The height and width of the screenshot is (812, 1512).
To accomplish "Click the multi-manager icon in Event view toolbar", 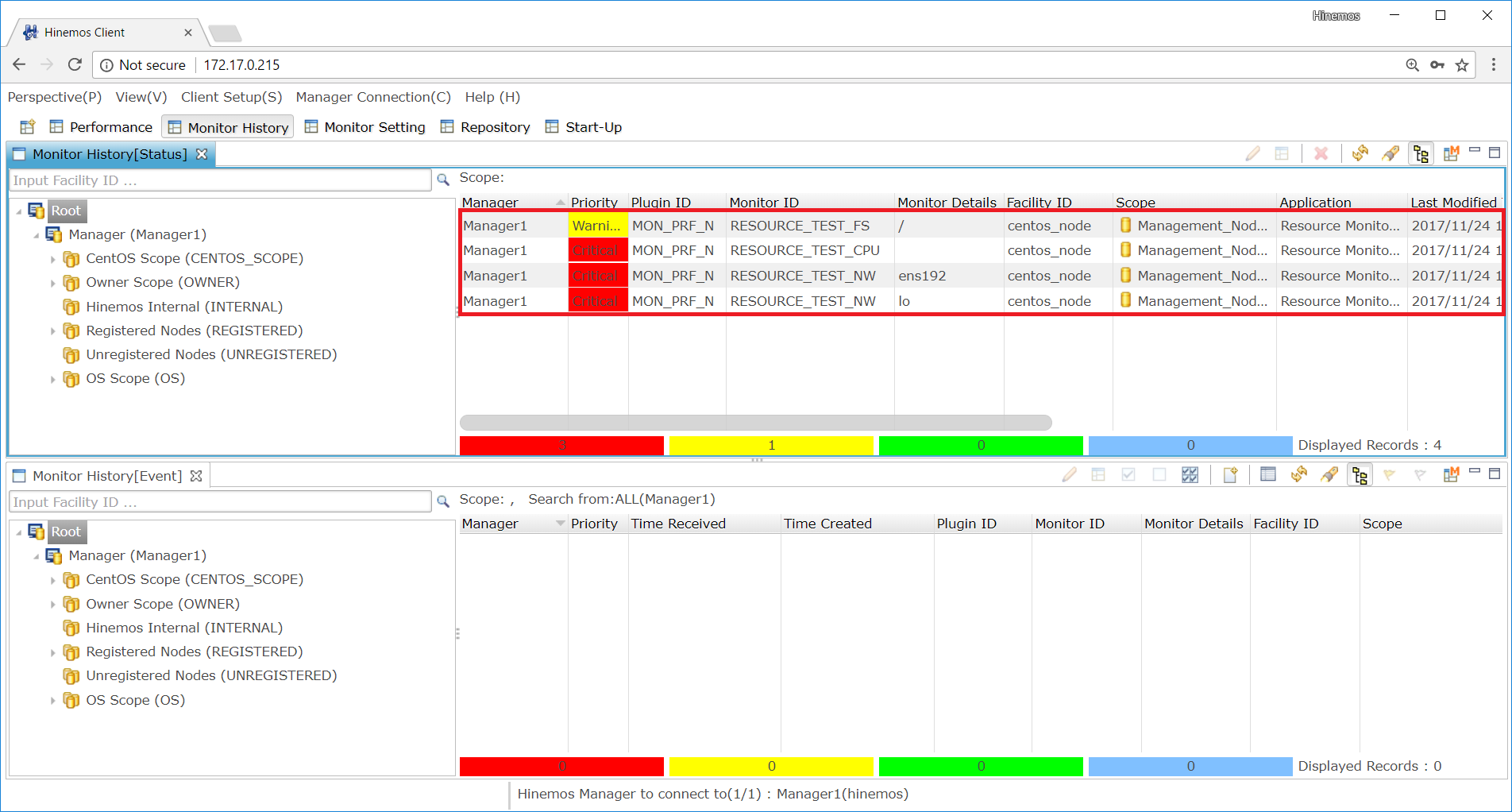I will tap(1451, 475).
